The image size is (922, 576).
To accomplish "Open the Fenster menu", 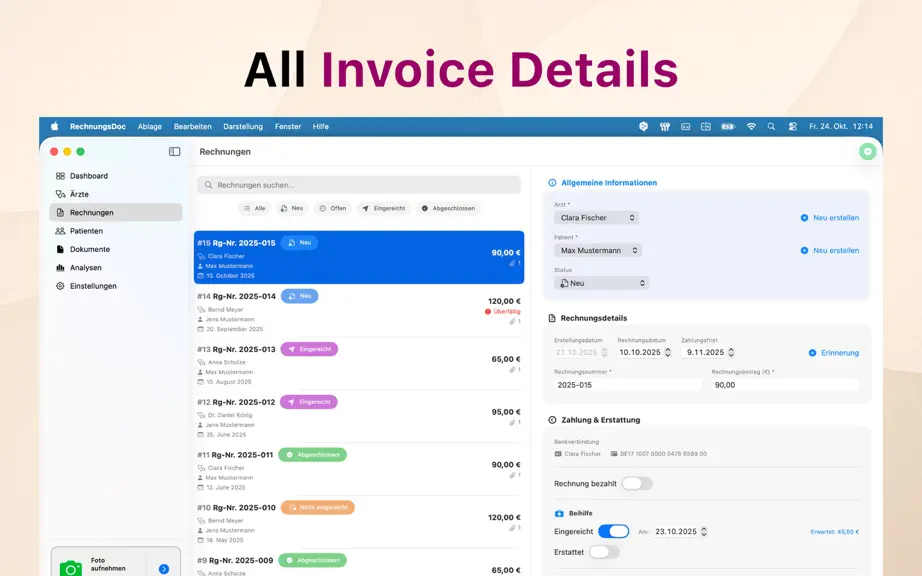I will (x=288, y=126).
